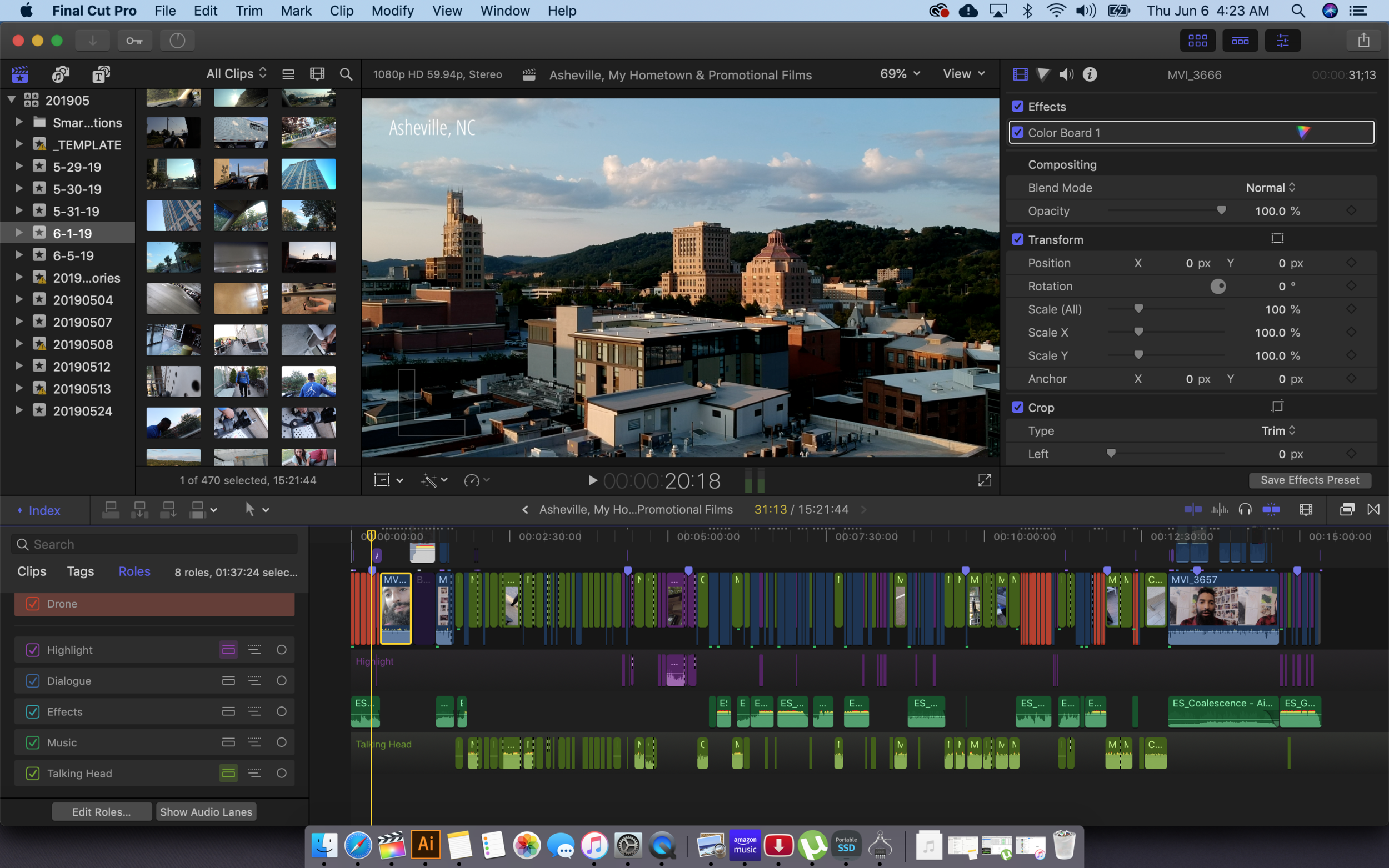The height and width of the screenshot is (868, 1389).
Task: Play the viewer clip
Action: click(593, 480)
